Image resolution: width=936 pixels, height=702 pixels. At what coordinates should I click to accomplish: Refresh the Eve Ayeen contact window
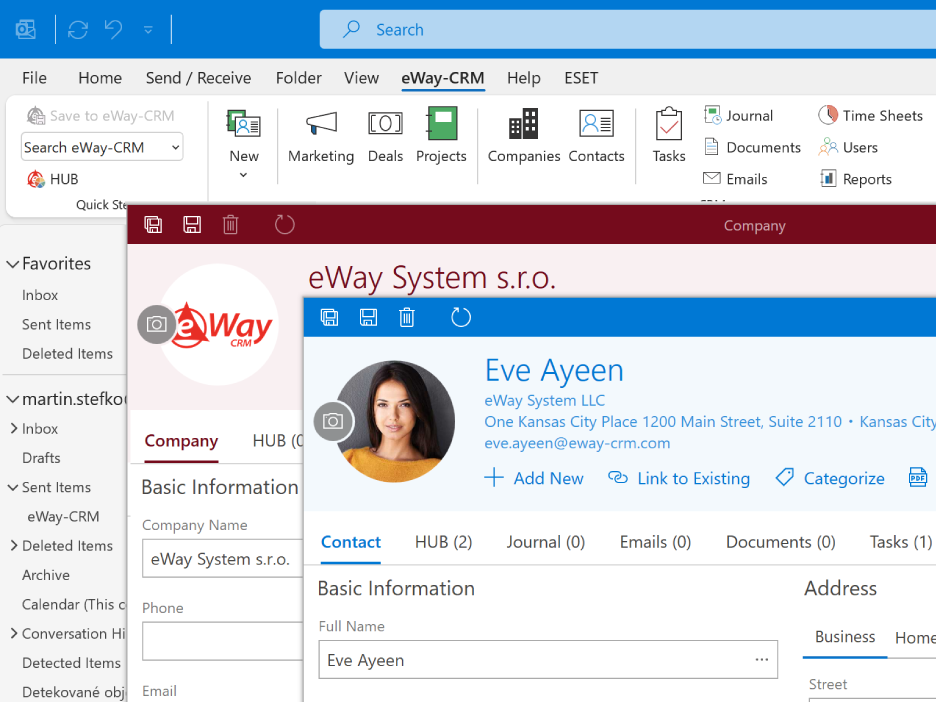coord(460,318)
